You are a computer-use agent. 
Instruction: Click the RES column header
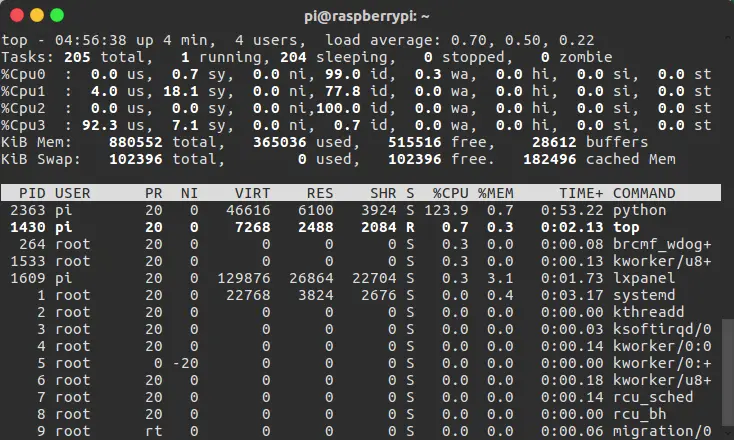(320, 193)
